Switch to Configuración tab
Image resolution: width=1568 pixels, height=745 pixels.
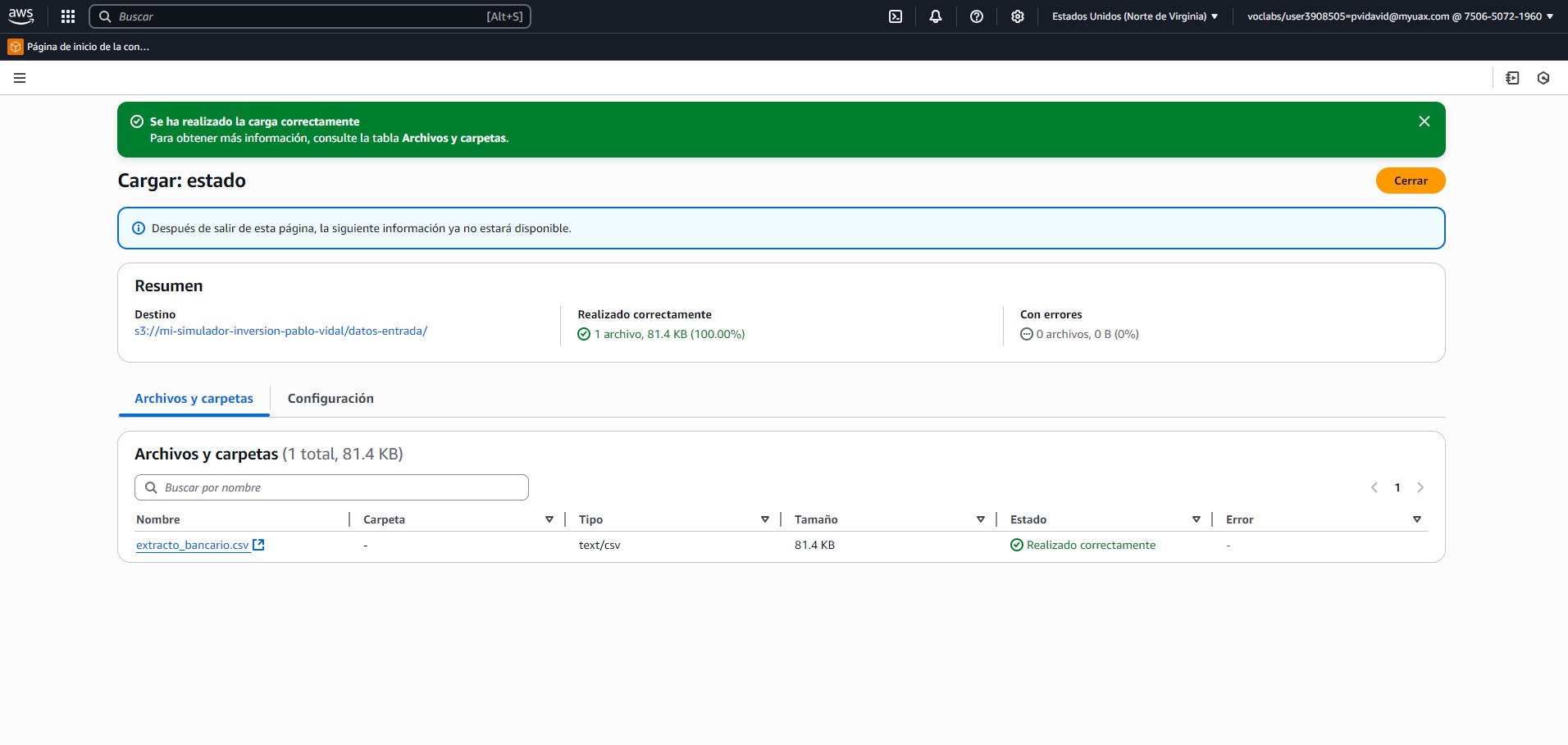[x=330, y=399]
